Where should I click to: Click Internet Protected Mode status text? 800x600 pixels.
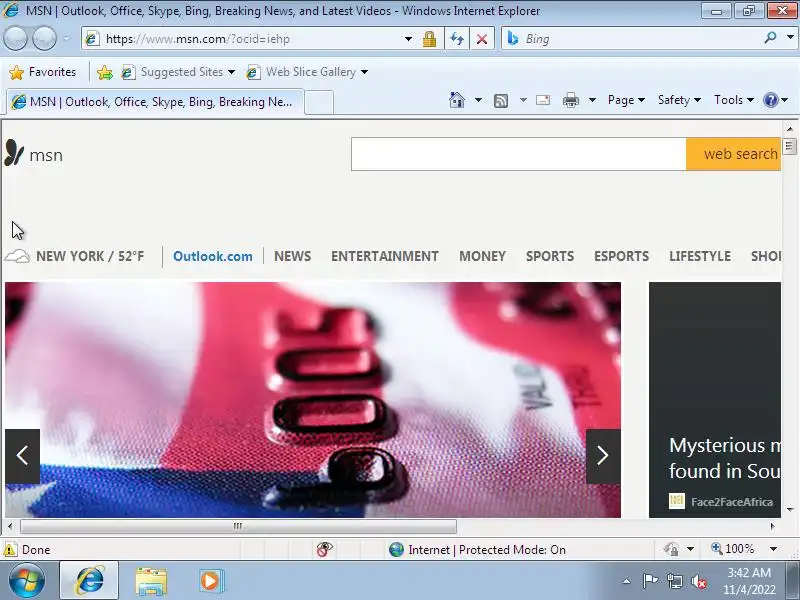coord(487,549)
